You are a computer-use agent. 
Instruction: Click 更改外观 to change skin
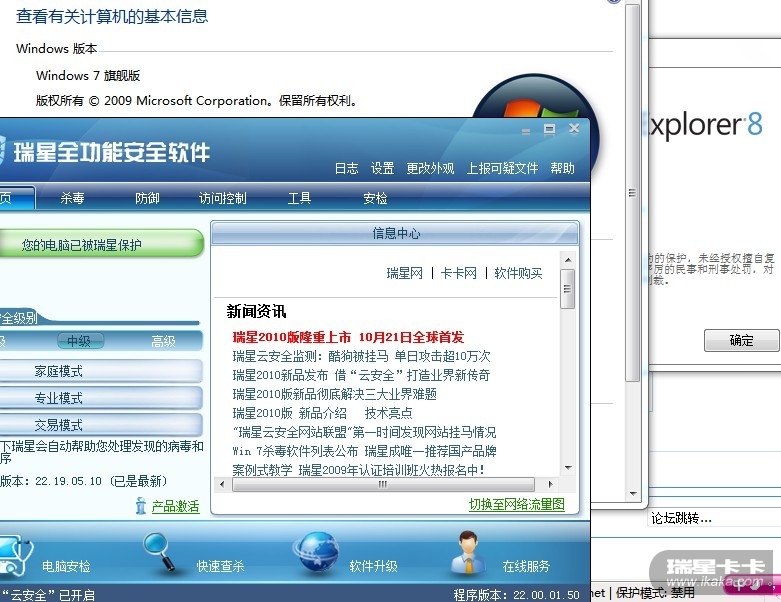(x=430, y=168)
